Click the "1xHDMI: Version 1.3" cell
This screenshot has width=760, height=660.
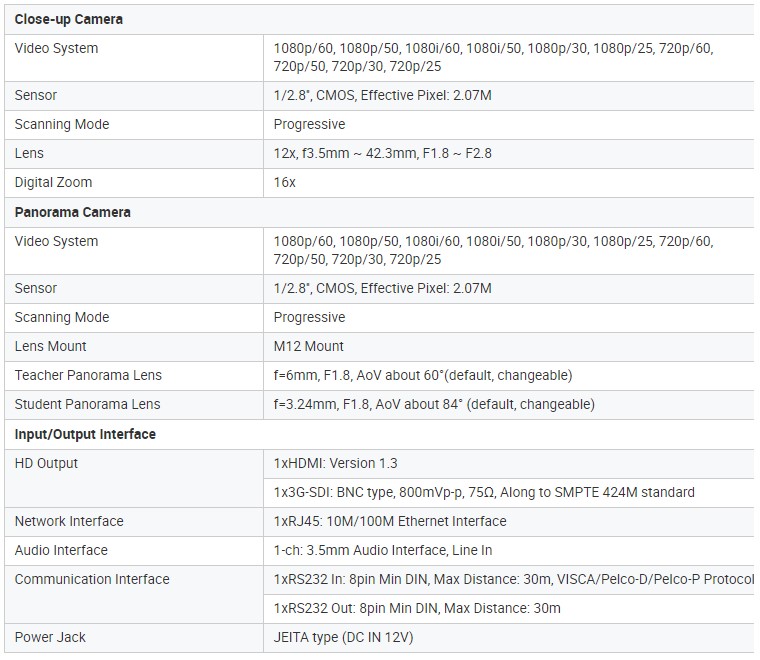[x=508, y=463]
